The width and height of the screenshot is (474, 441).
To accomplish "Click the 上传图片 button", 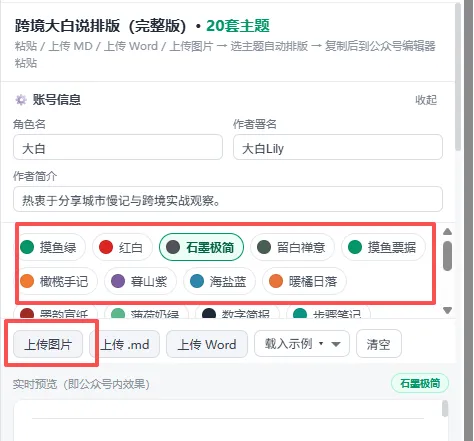I will coord(48,344).
